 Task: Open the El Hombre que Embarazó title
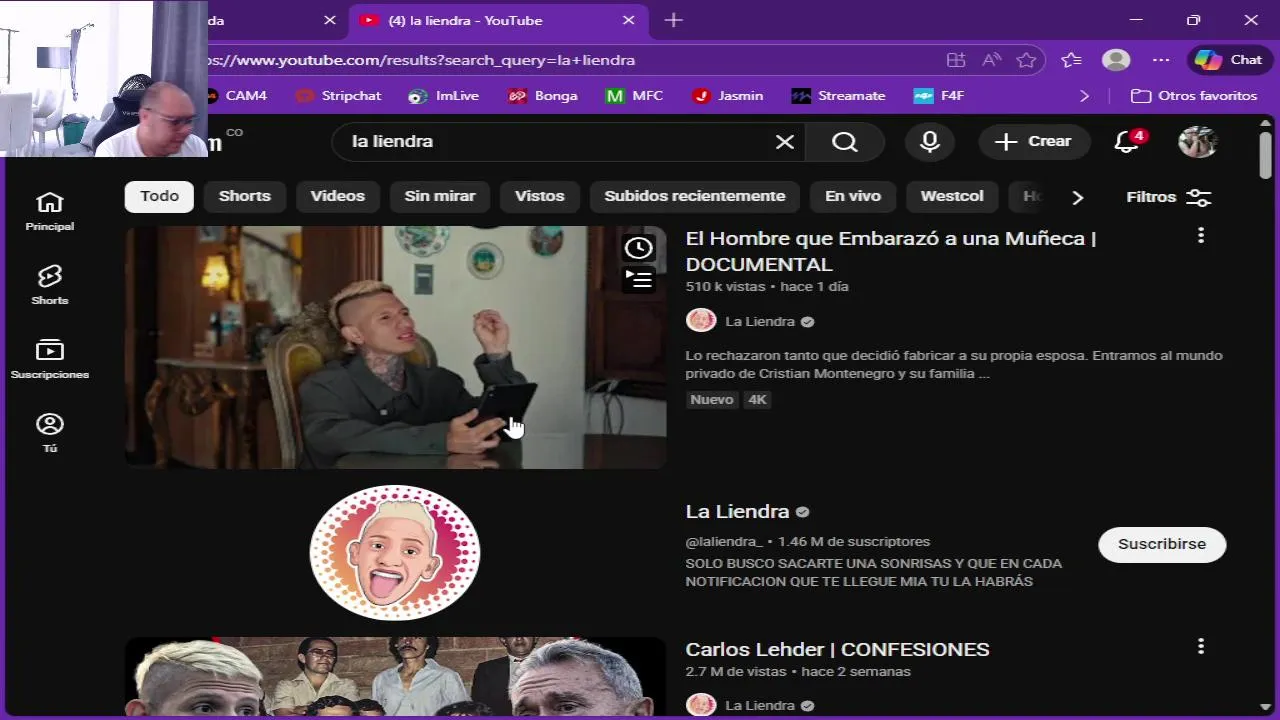point(891,251)
